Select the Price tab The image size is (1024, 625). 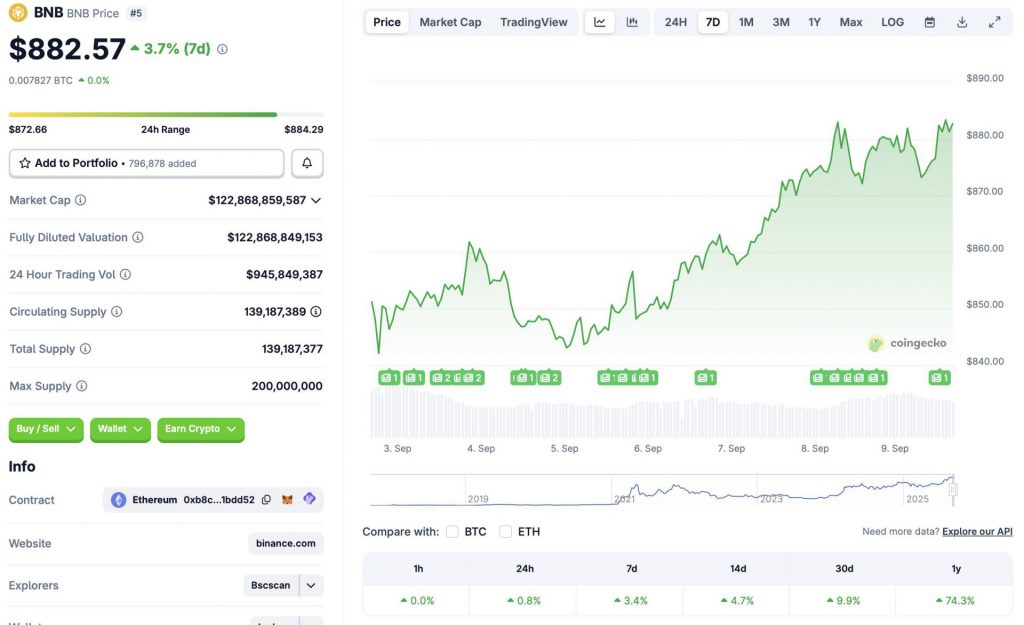[x=387, y=22]
